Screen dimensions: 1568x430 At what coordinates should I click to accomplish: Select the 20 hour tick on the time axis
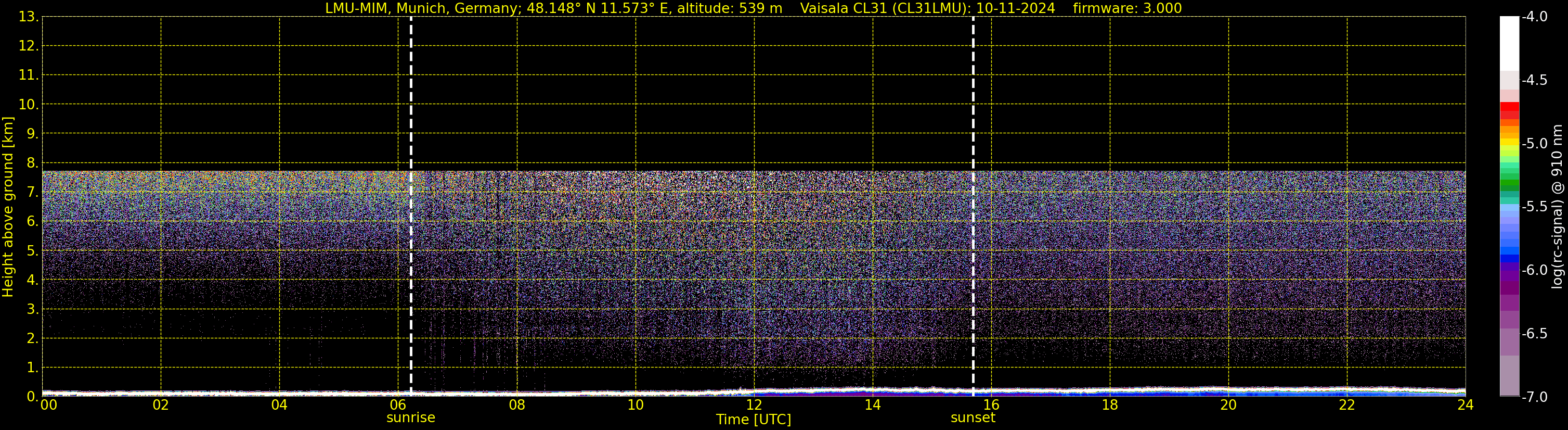point(1228,404)
